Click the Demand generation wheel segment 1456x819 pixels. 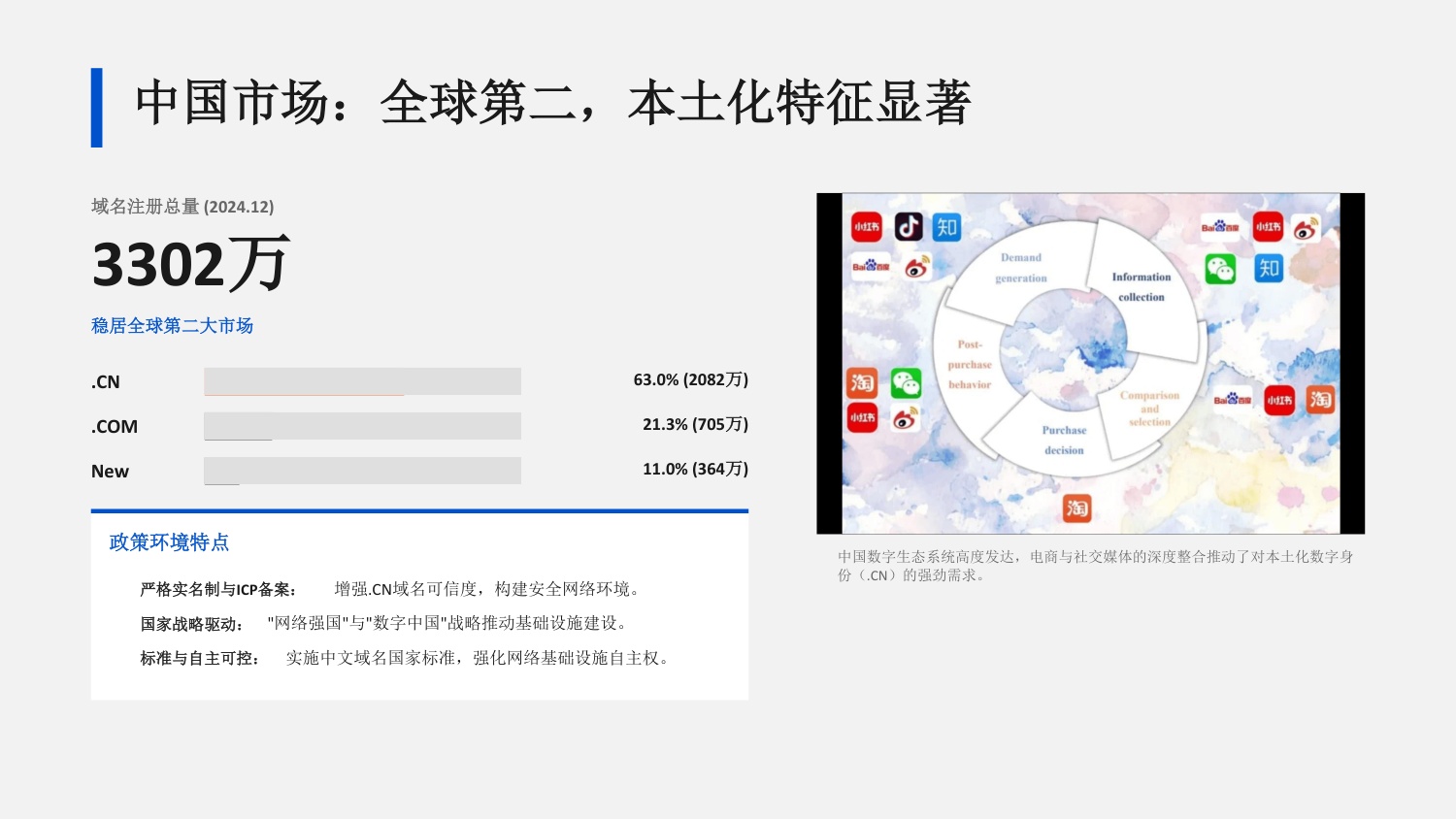tap(1020, 269)
